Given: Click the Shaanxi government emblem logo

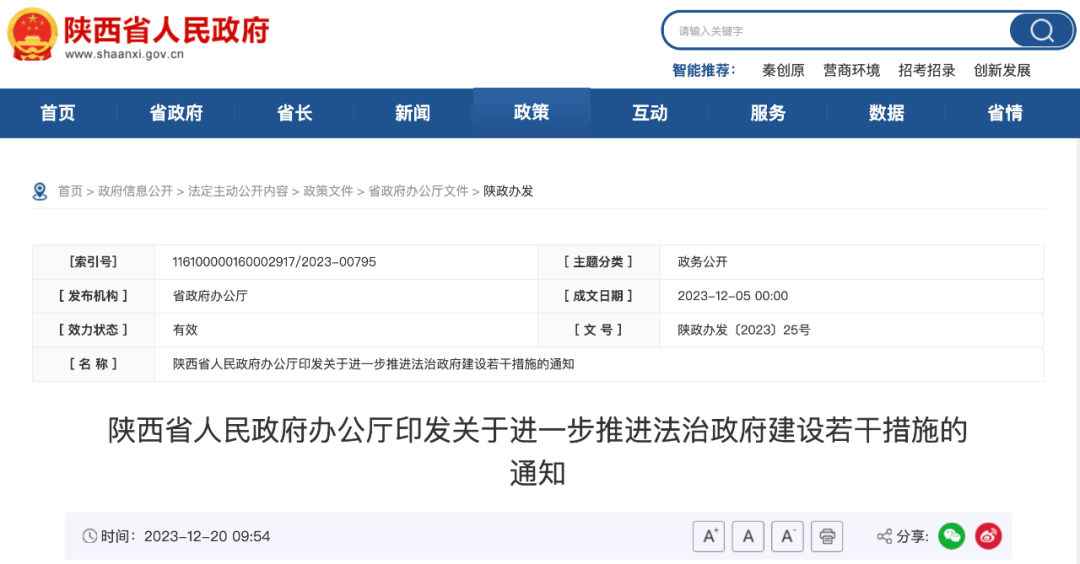Looking at the screenshot, I should (32, 33).
